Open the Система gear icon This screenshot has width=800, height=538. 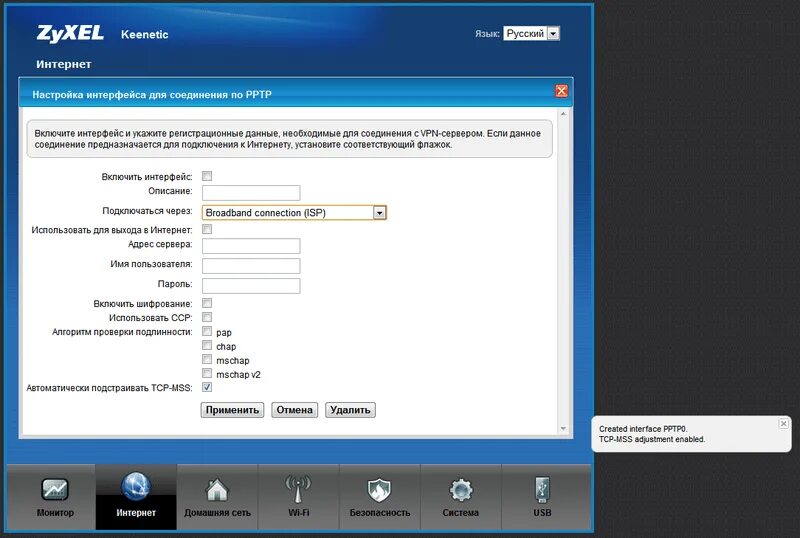(461, 490)
